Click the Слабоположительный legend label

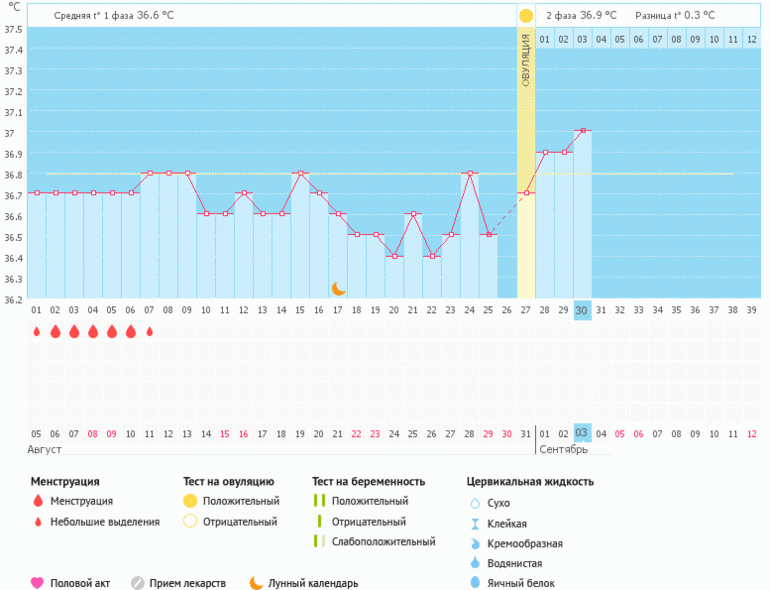383,541
